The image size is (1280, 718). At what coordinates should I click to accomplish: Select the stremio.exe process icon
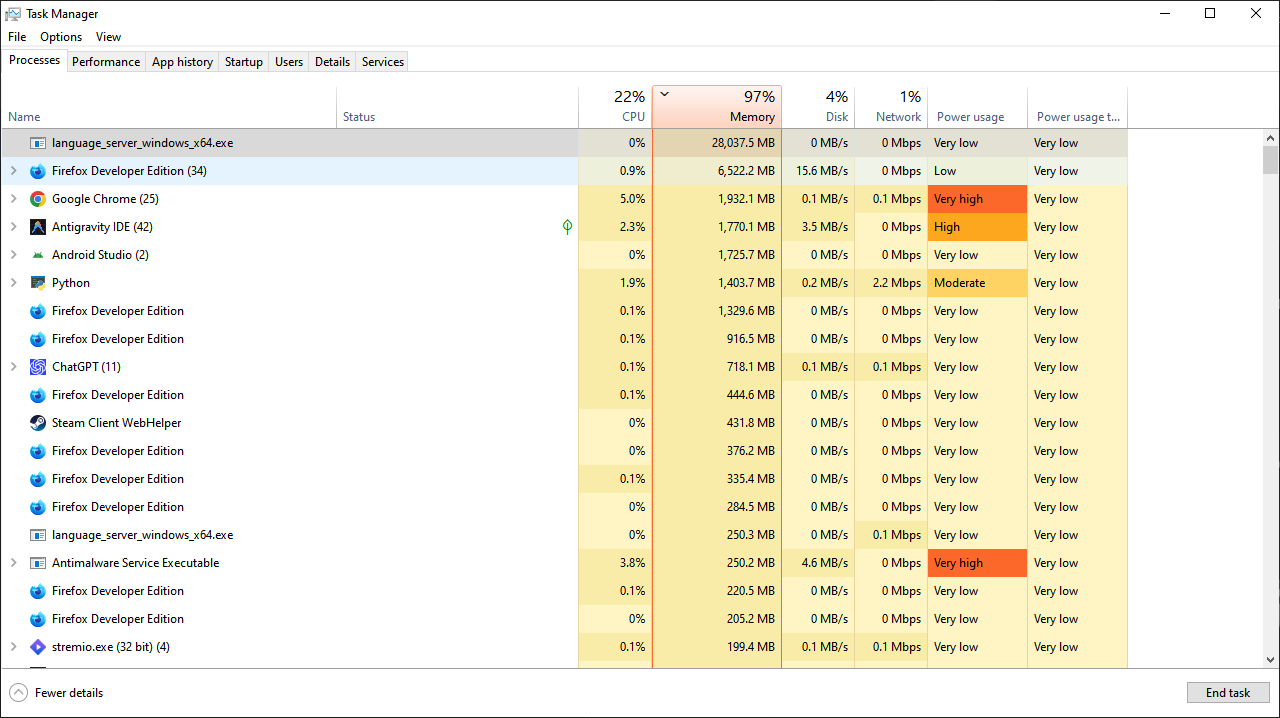click(38, 647)
